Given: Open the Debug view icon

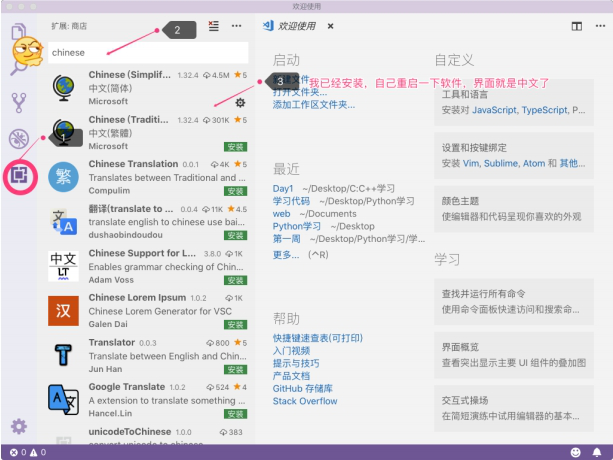Looking at the screenshot, I should click(x=18, y=138).
